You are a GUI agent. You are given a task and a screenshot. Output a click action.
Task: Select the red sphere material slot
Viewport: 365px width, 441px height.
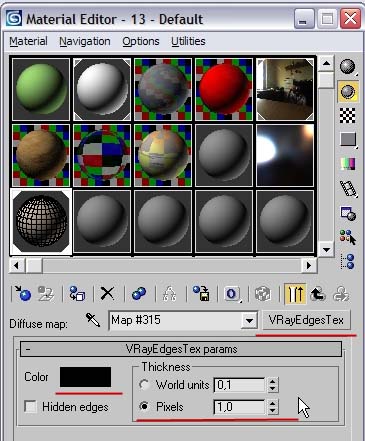(x=224, y=89)
